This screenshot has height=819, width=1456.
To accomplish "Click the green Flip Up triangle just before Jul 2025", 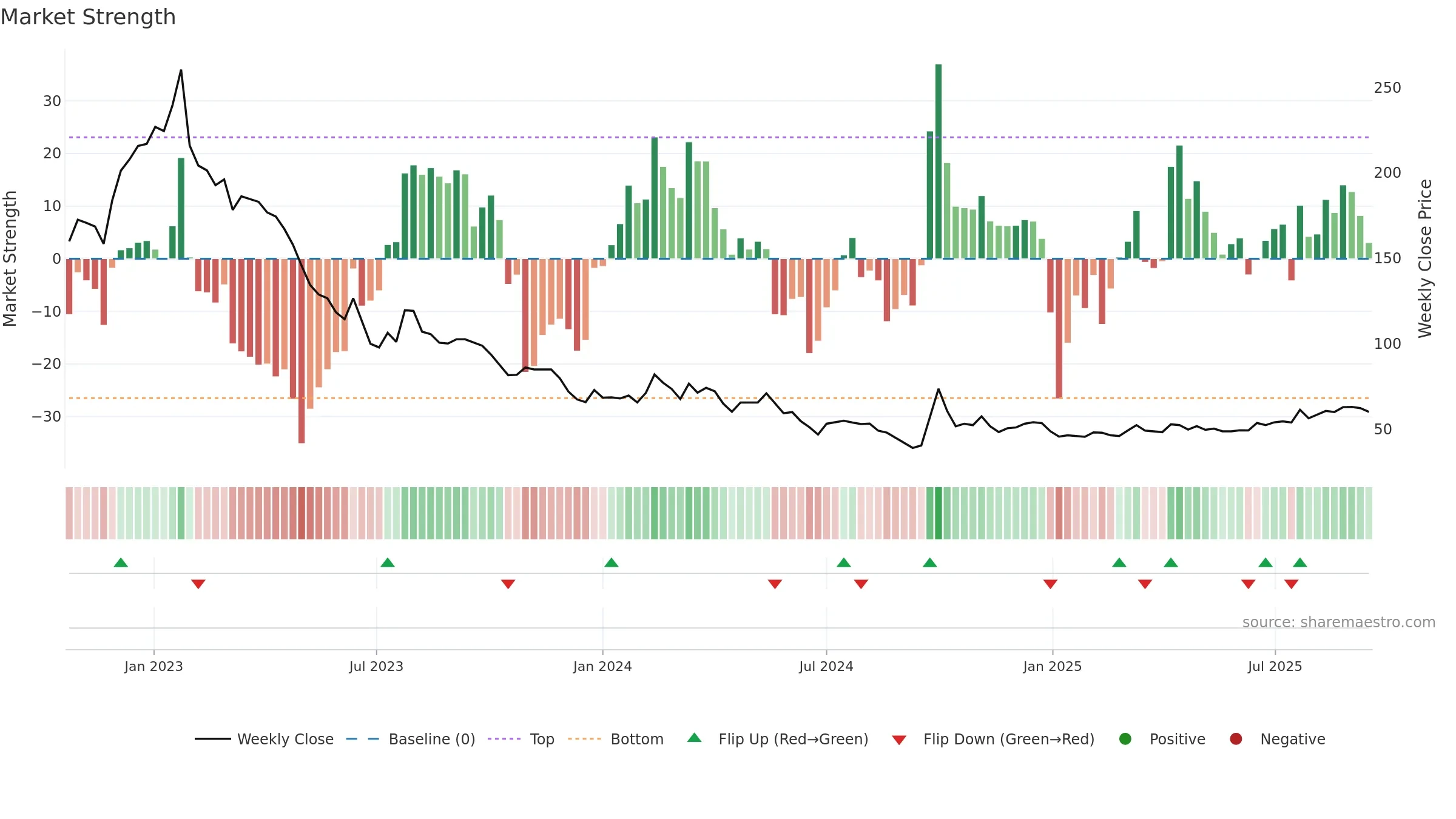I will point(1266,562).
